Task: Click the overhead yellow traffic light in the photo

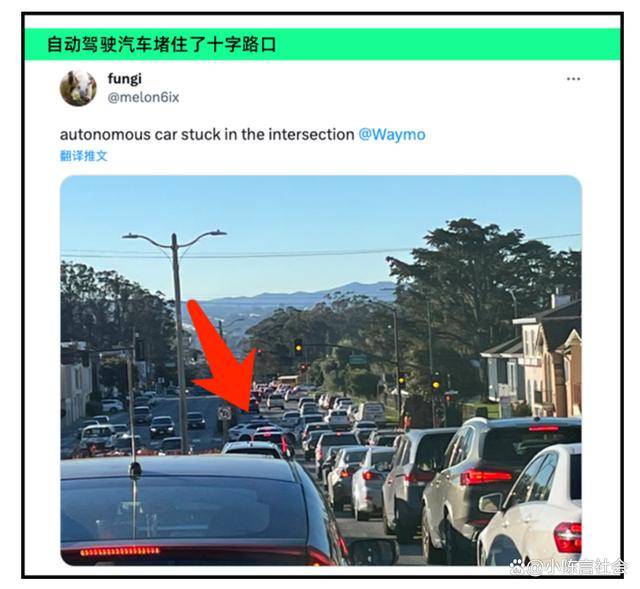Action: tap(299, 347)
